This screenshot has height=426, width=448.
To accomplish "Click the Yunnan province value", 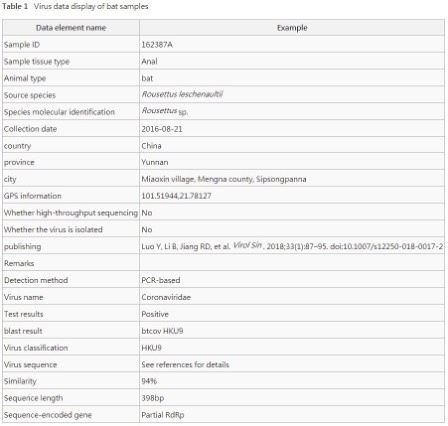I will coord(155,162).
